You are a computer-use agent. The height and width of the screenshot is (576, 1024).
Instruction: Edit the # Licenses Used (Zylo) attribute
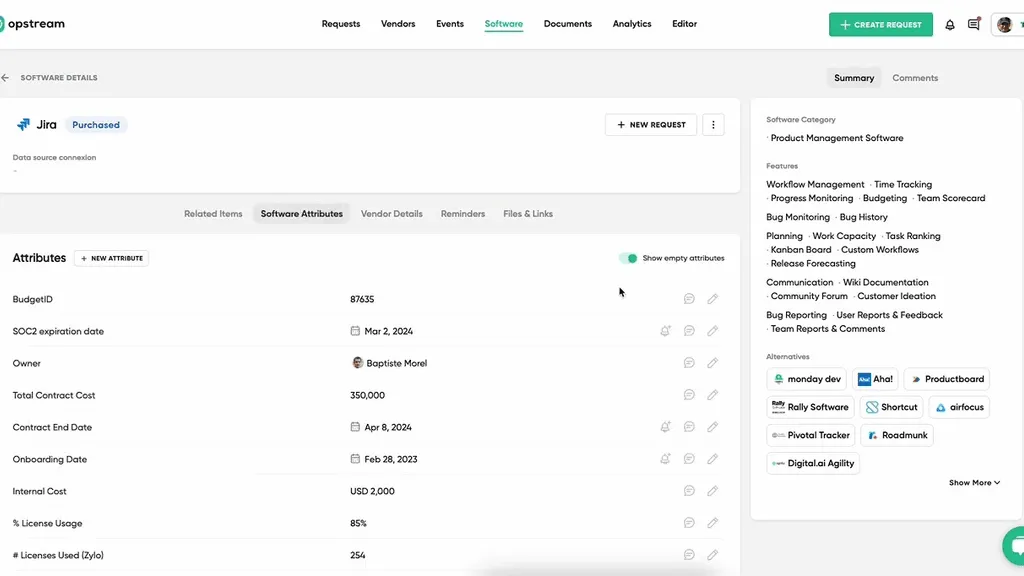click(712, 555)
